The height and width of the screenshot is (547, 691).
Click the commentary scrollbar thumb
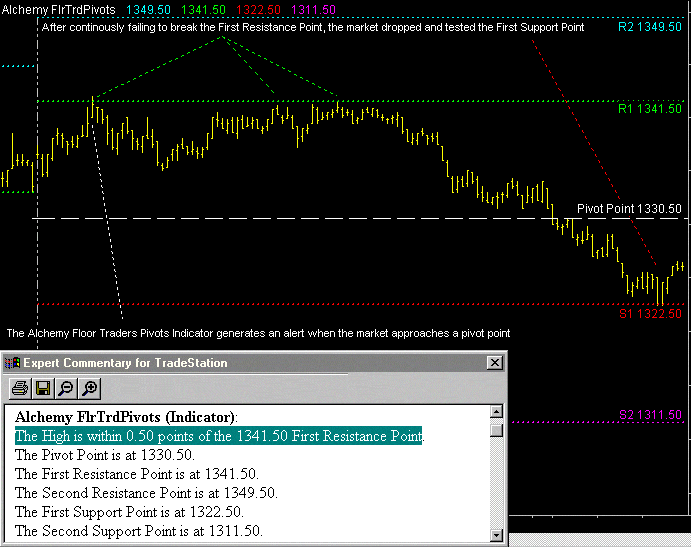pyautogui.click(x=496, y=430)
